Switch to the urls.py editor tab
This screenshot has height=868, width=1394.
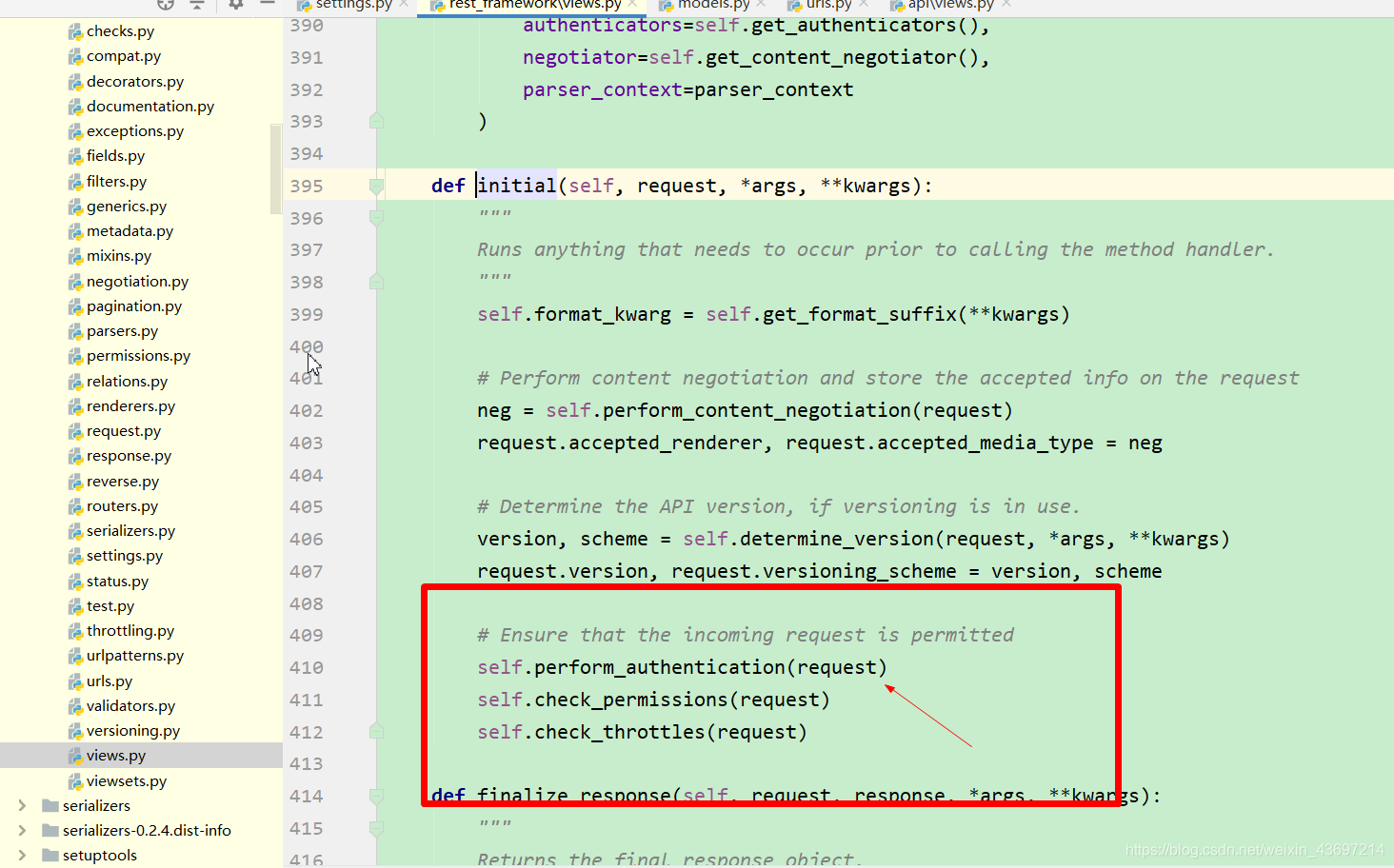tap(829, 5)
